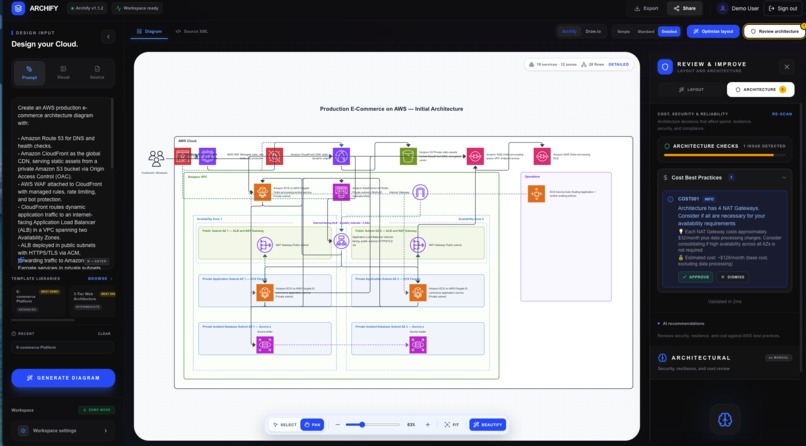Click the COST001 info circle icon
The image size is (806, 446).
(670, 199)
